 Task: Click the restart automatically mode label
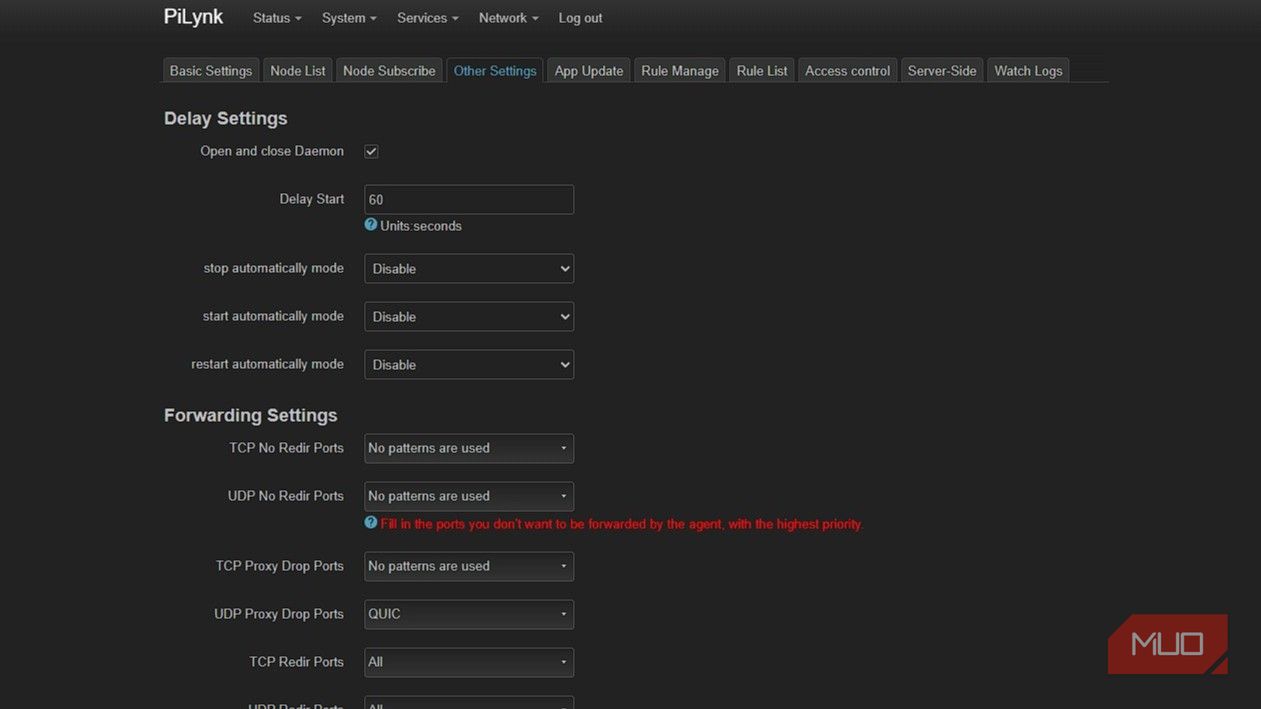pos(267,364)
